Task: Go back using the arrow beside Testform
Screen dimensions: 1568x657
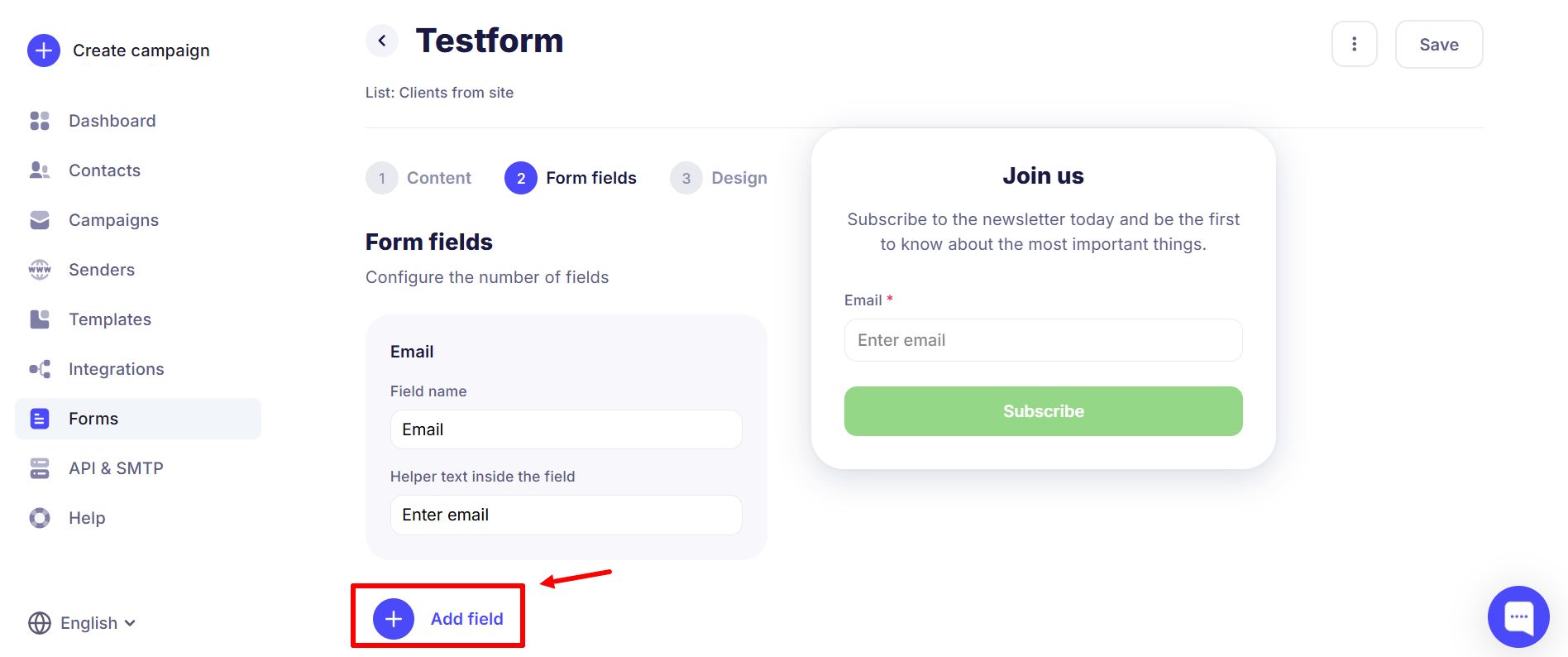Action: coord(382,41)
